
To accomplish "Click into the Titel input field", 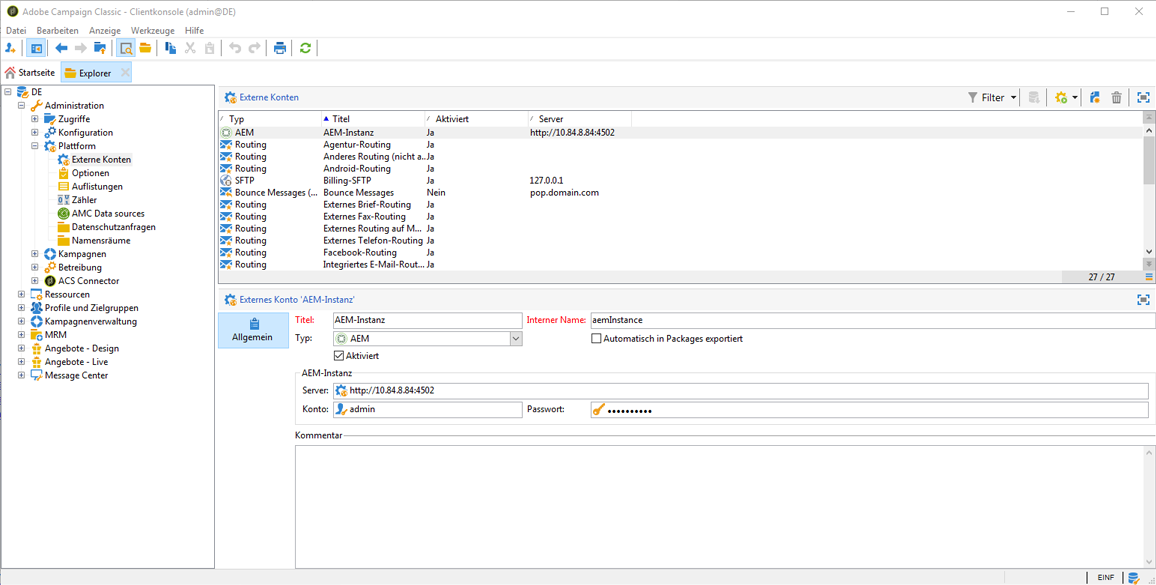I will pos(426,320).
